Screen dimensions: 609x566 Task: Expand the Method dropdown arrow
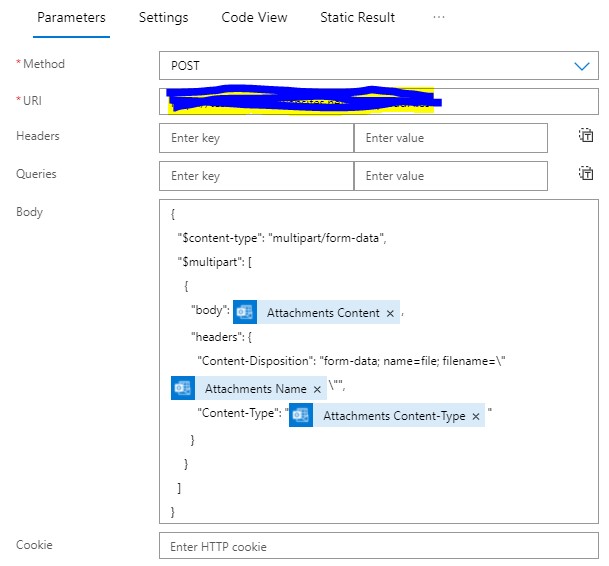tap(581, 66)
